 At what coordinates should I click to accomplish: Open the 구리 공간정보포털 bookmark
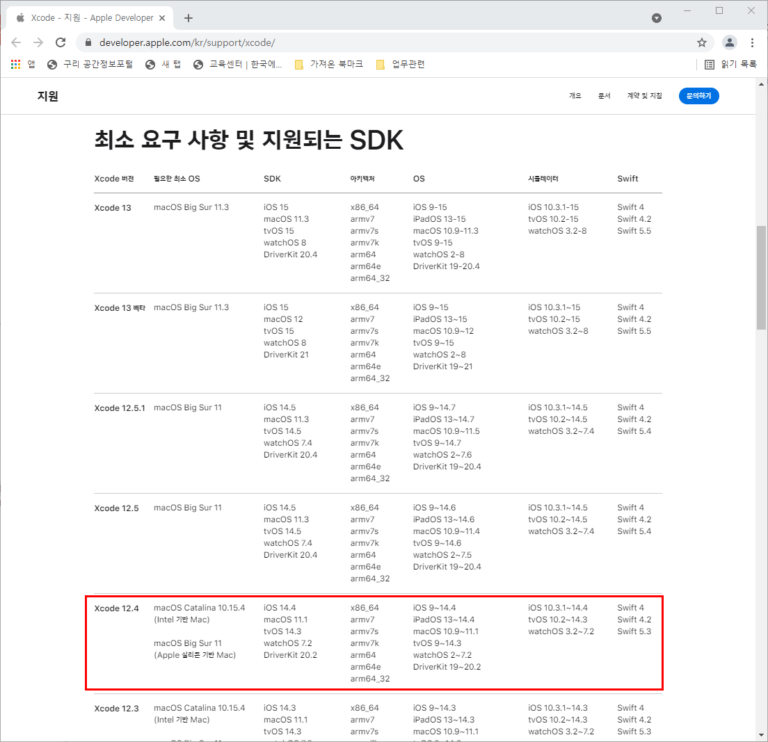point(90,64)
